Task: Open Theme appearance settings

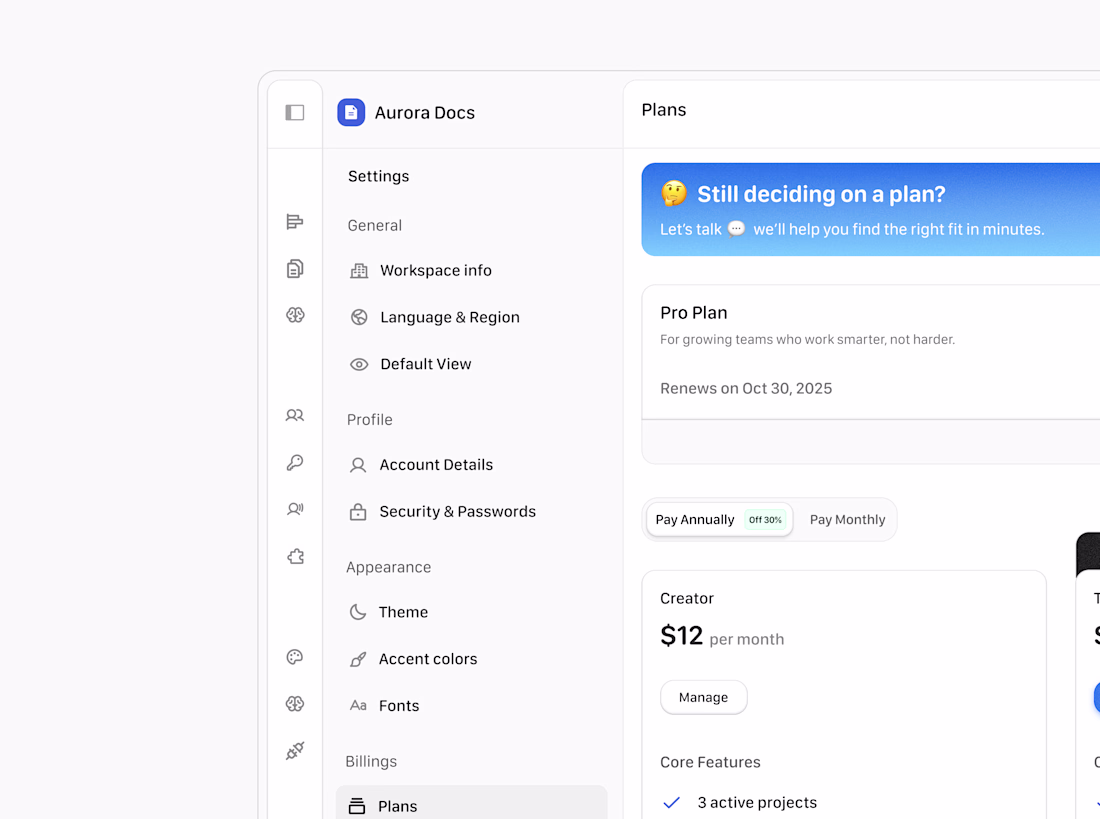Action: click(403, 613)
